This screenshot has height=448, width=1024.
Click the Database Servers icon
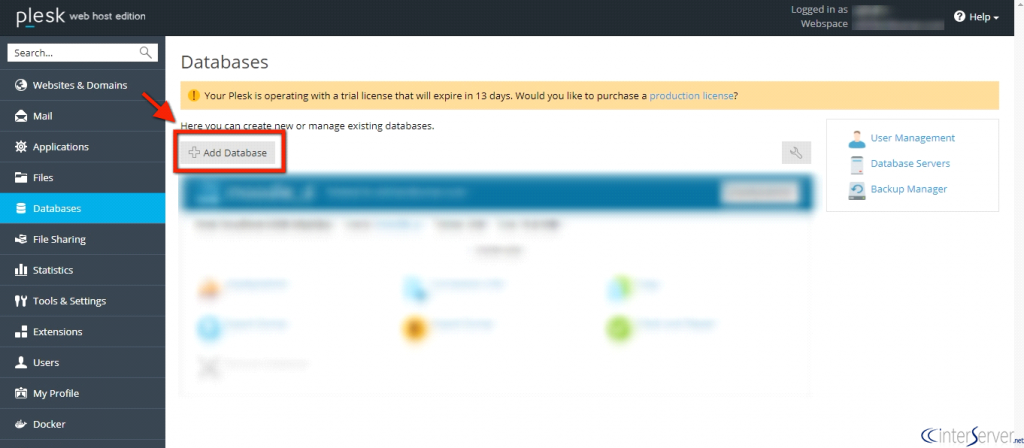point(856,165)
